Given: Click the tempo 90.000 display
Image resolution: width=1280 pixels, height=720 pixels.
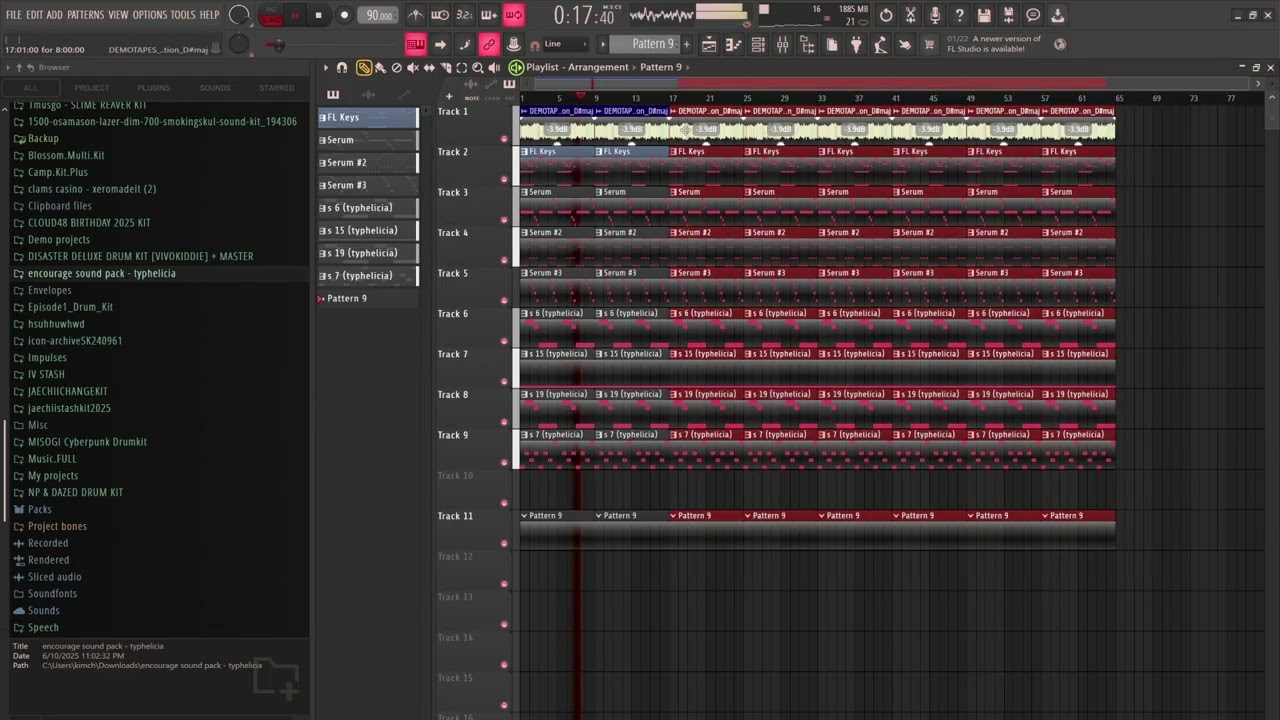Looking at the screenshot, I should 378,15.
